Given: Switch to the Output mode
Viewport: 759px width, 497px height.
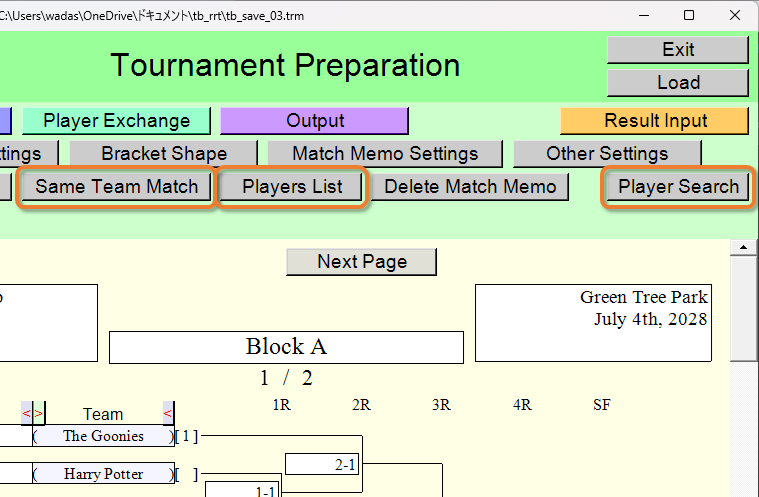Looking at the screenshot, I should pyautogui.click(x=315, y=121).
